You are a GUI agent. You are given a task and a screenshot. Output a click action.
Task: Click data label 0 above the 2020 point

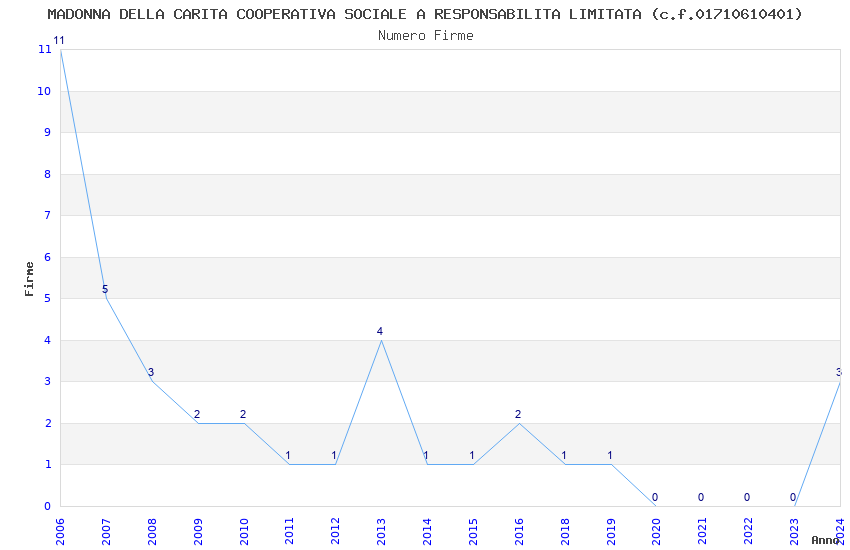pyautogui.click(x=655, y=497)
